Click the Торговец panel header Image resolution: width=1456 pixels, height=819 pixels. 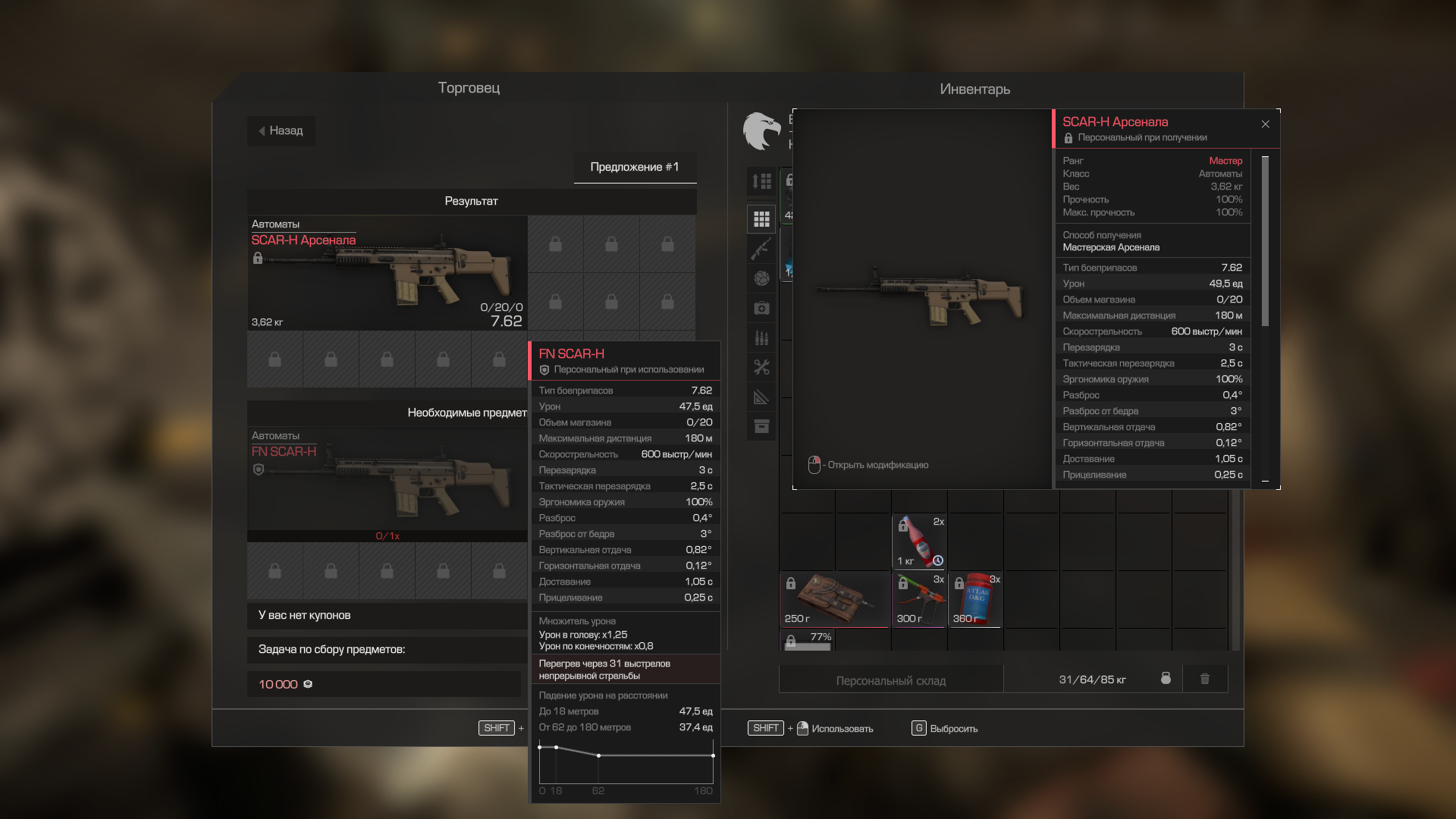[469, 88]
